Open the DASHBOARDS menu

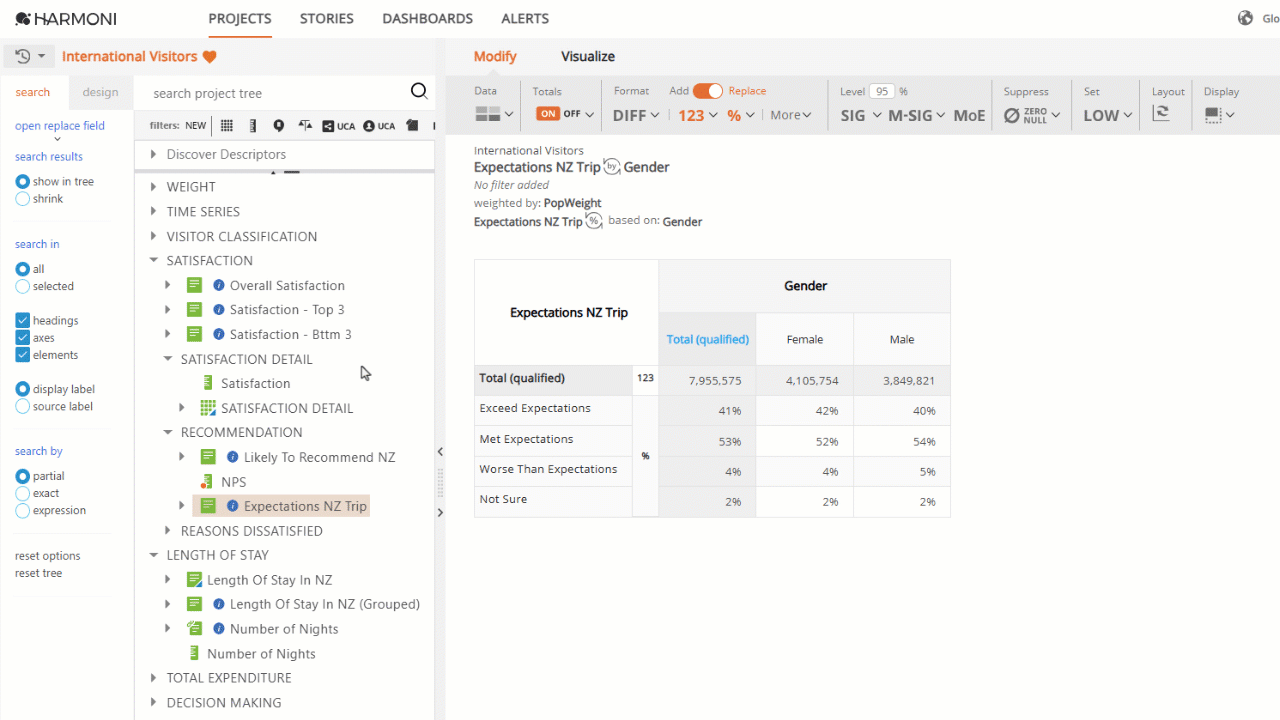coord(427,18)
